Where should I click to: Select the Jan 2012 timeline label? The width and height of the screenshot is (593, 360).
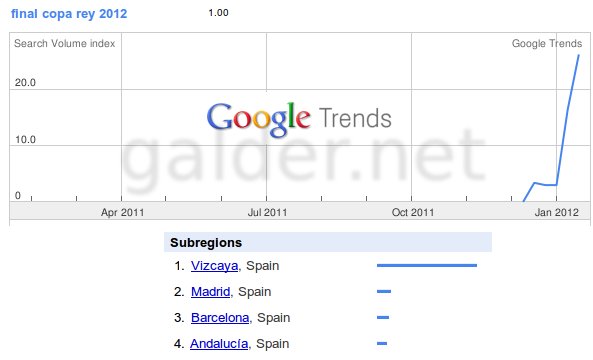[x=556, y=213]
